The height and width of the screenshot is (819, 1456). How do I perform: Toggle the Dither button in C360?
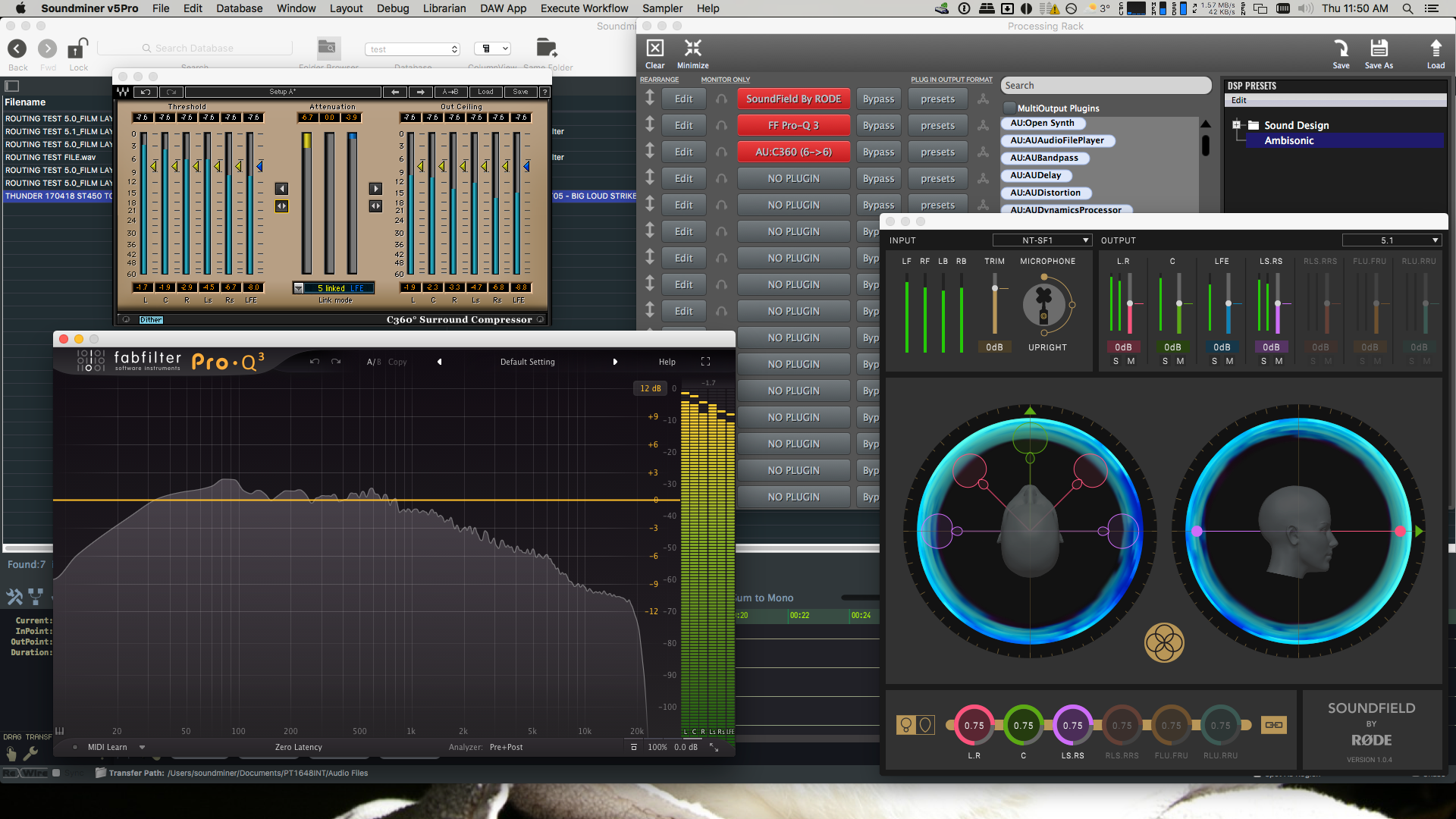pyautogui.click(x=150, y=320)
